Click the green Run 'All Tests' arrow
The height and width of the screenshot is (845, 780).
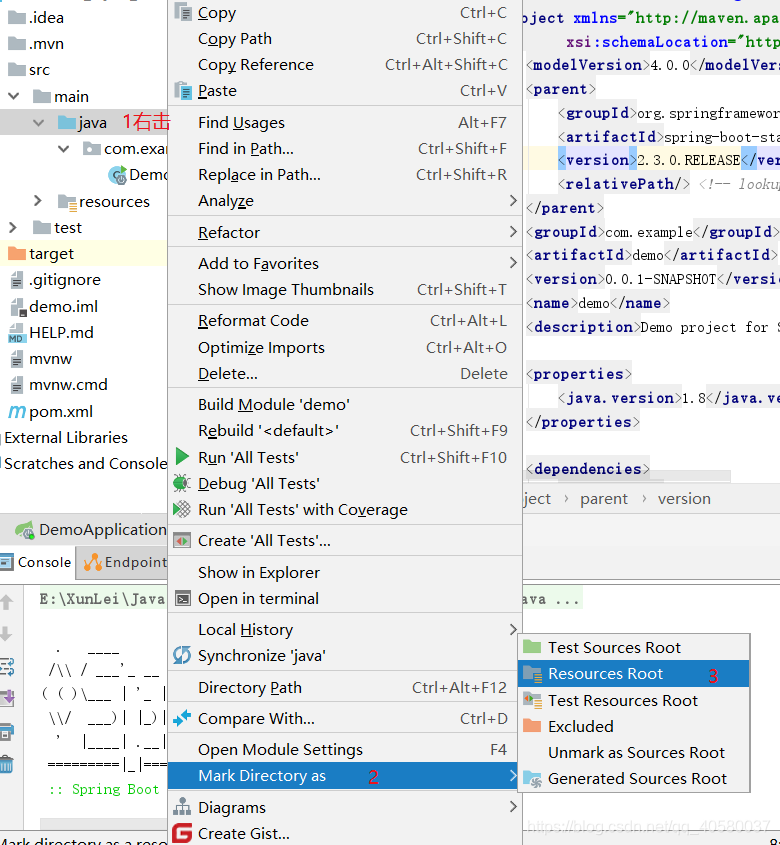182,456
